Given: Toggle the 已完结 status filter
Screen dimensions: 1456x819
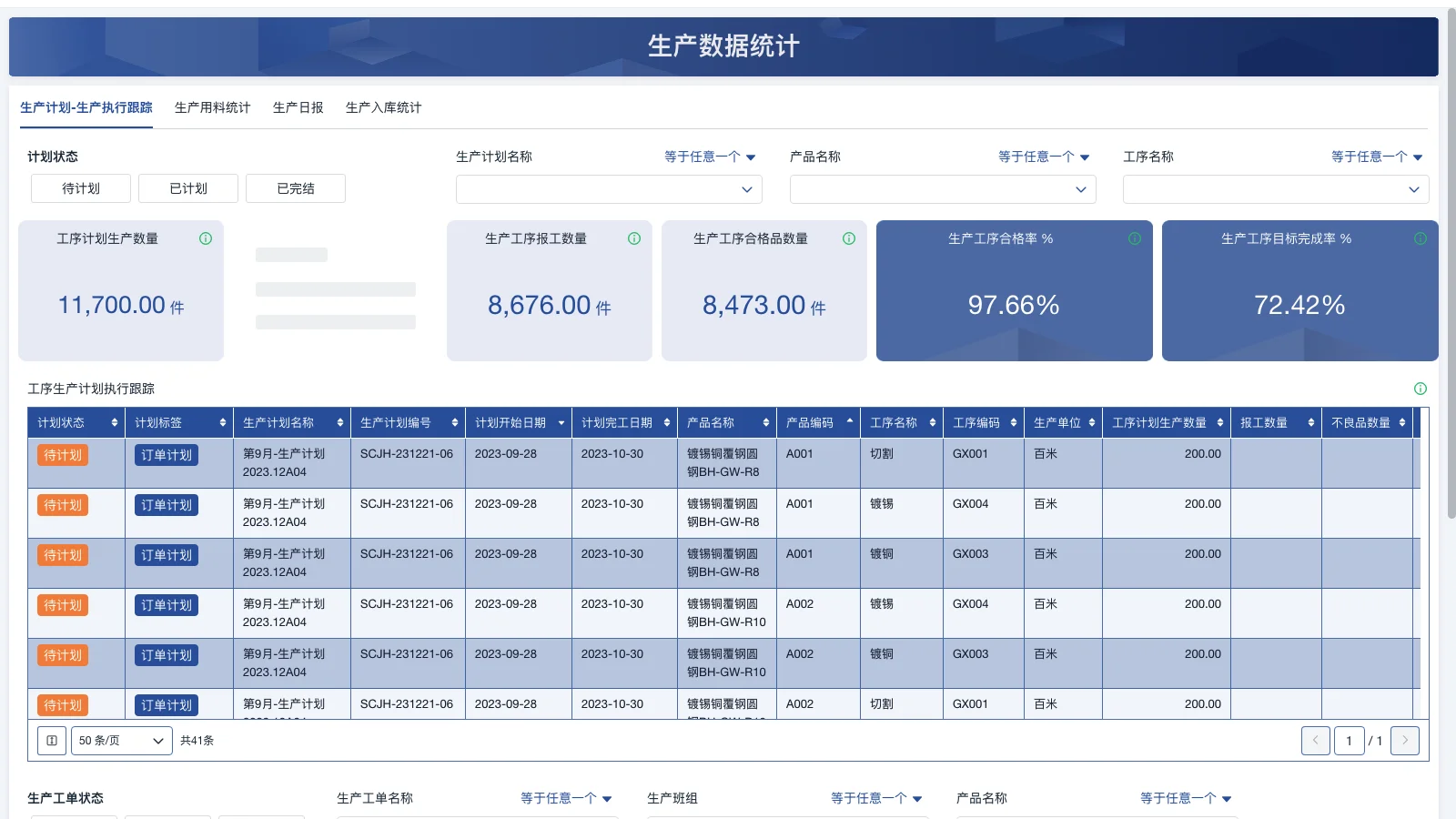Looking at the screenshot, I should click(295, 188).
